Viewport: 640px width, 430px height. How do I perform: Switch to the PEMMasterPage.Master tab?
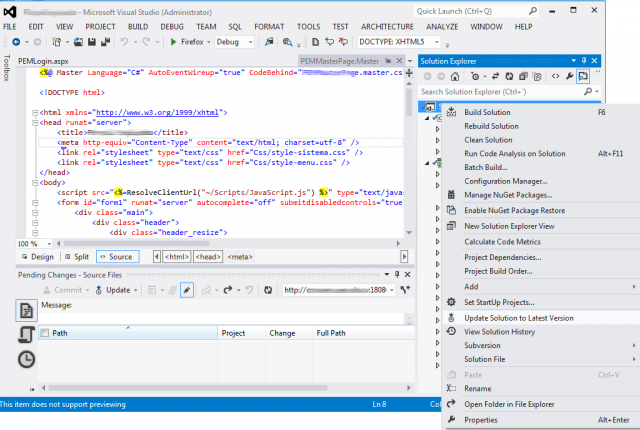pos(340,61)
